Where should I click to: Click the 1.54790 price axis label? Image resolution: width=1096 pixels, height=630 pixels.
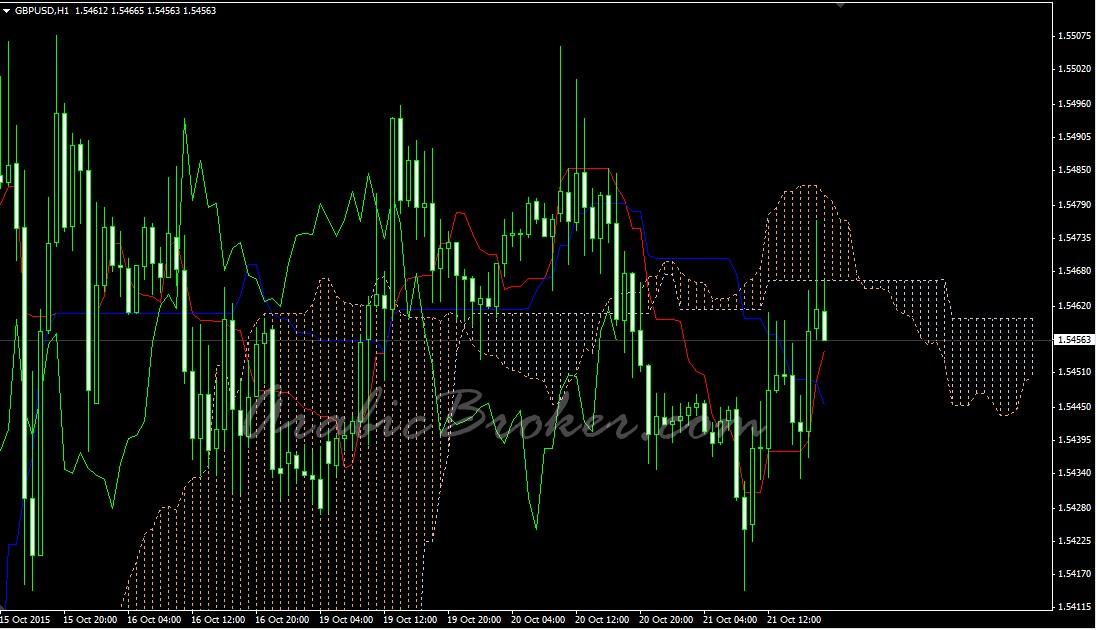(1074, 205)
